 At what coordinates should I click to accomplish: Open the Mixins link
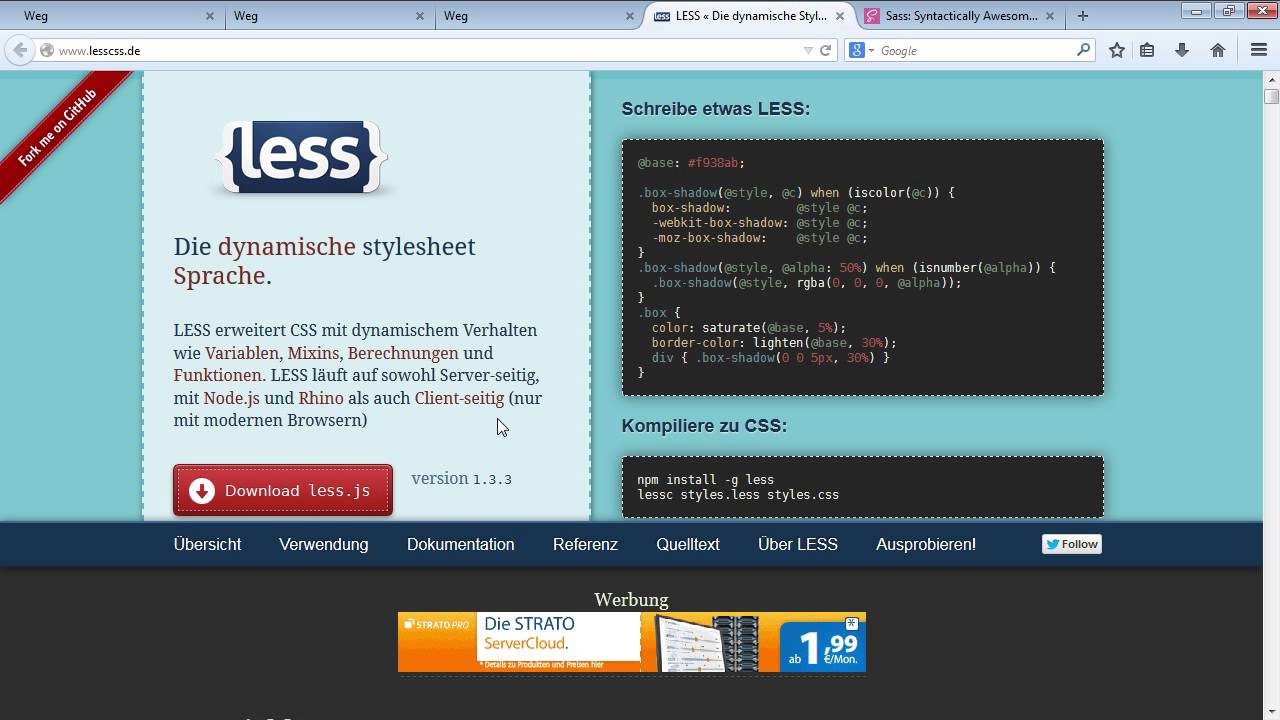(313, 353)
